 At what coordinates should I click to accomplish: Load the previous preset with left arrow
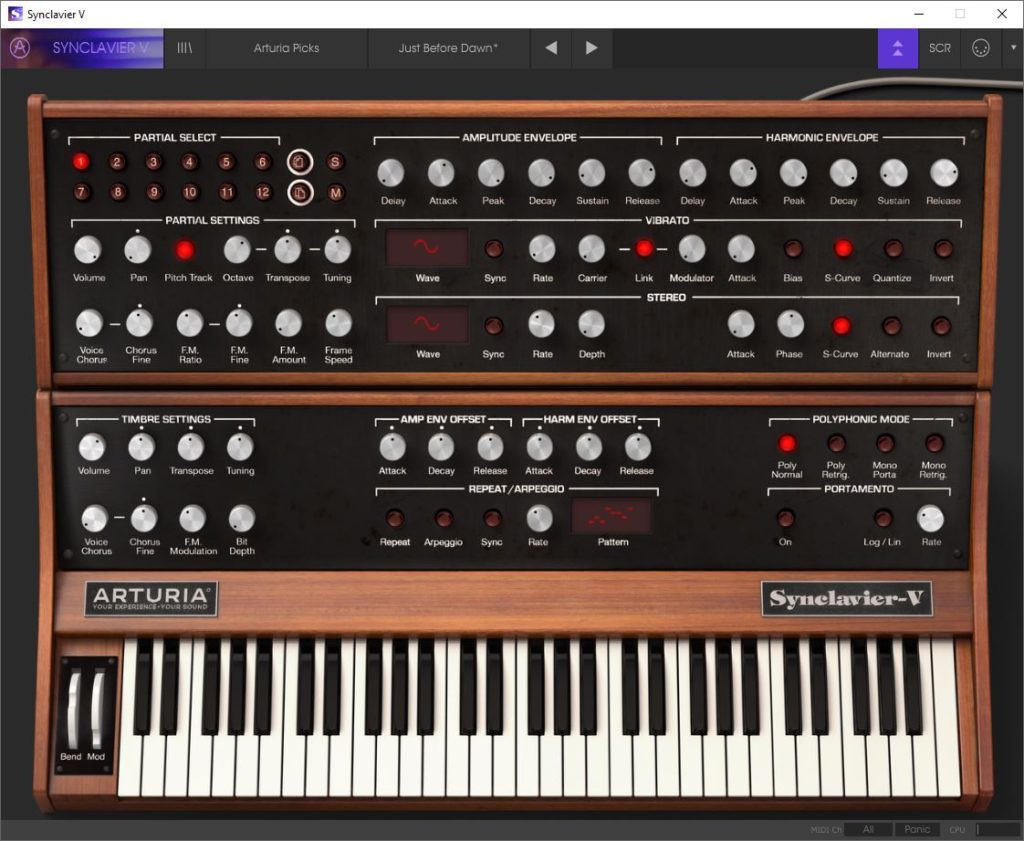[551, 48]
